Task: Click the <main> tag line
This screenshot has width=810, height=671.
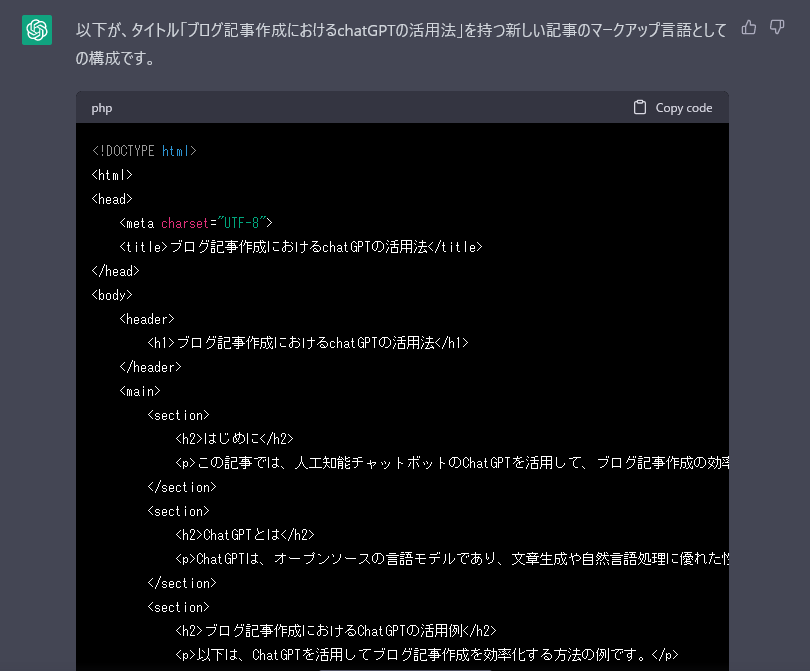Action: pos(140,391)
